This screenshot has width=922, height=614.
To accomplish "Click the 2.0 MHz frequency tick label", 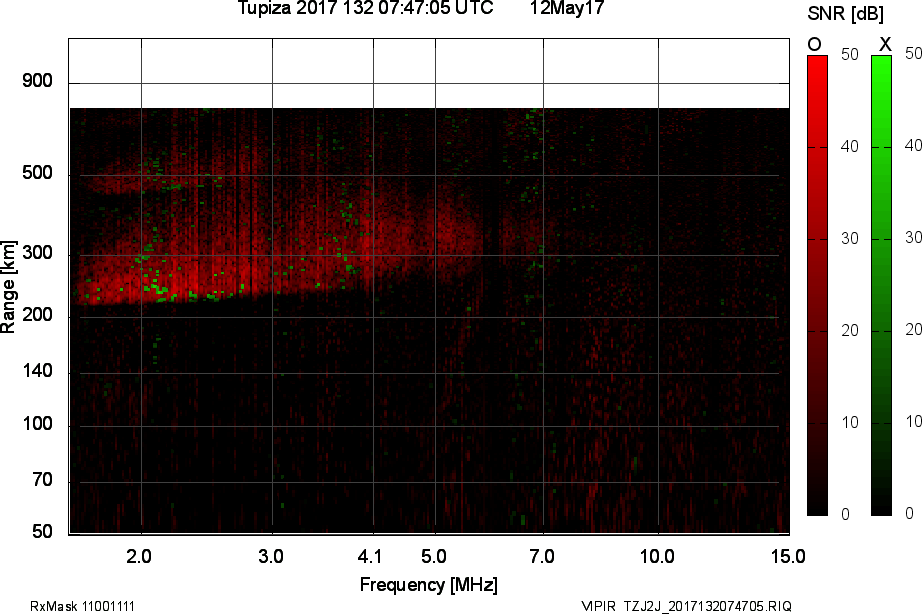I will (139, 556).
